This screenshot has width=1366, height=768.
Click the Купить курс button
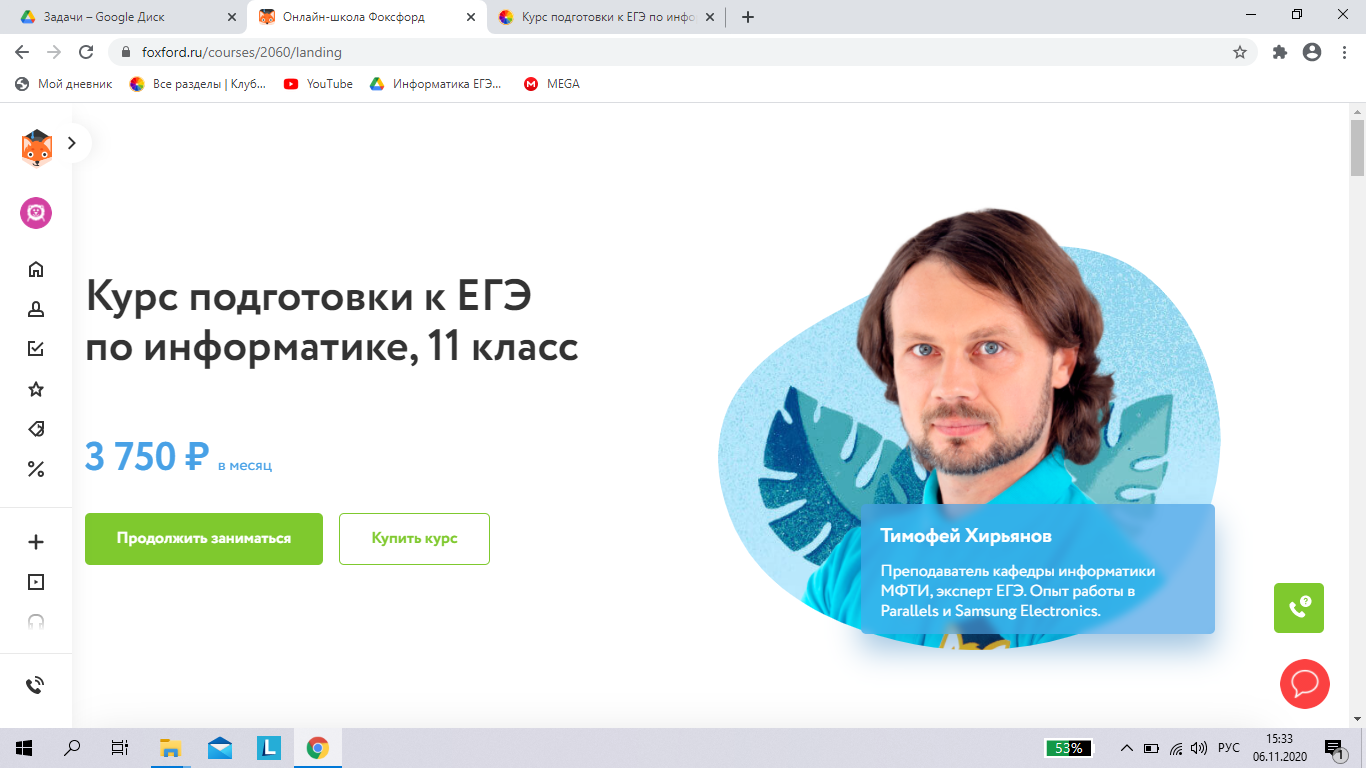414,539
